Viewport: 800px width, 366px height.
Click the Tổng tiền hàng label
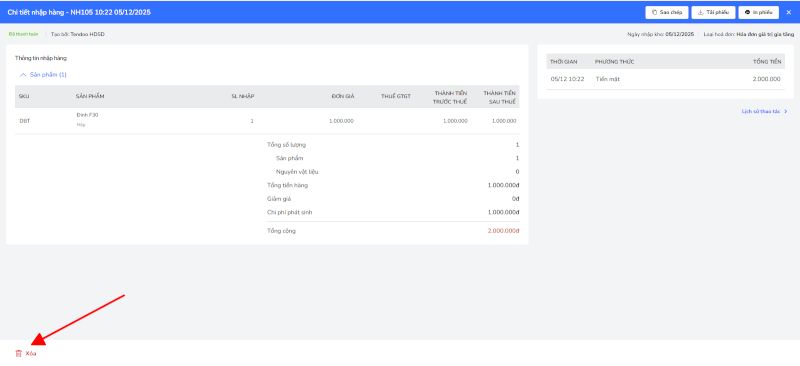click(x=287, y=185)
